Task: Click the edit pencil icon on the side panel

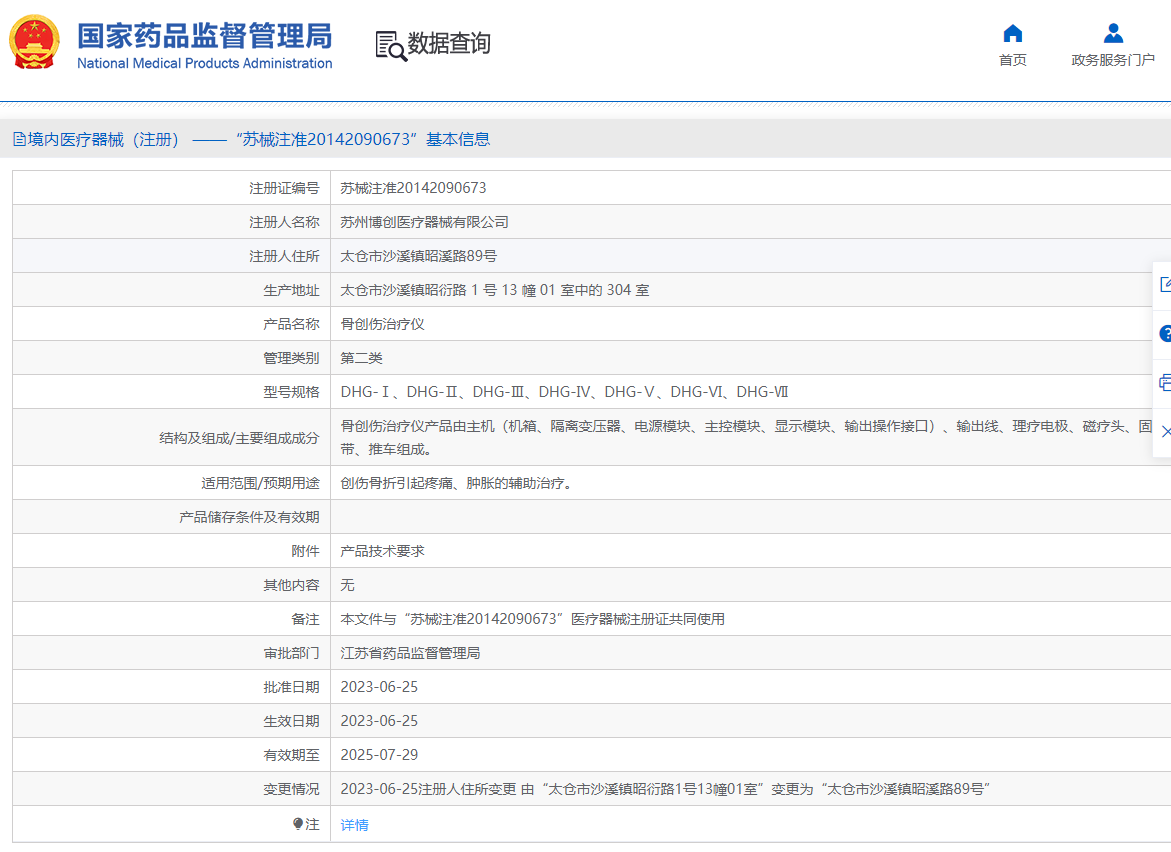Action: [x=1166, y=284]
